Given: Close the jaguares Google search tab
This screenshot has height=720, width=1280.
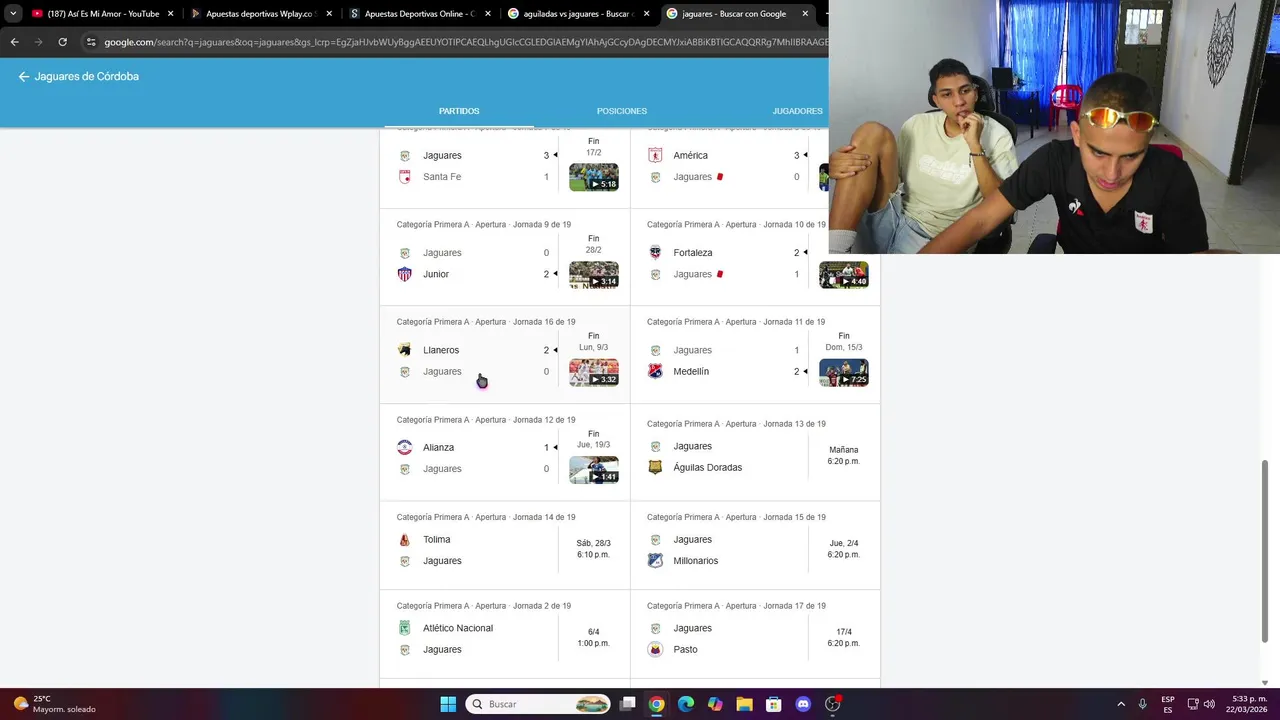Looking at the screenshot, I should (x=805, y=14).
